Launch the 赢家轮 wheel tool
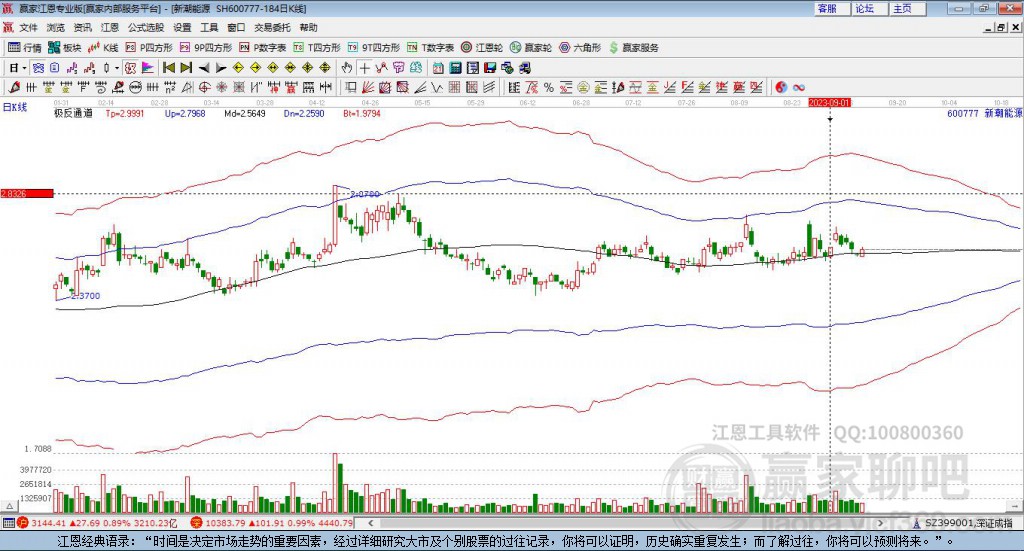Screen dimensions: 1024x551 click(531, 48)
